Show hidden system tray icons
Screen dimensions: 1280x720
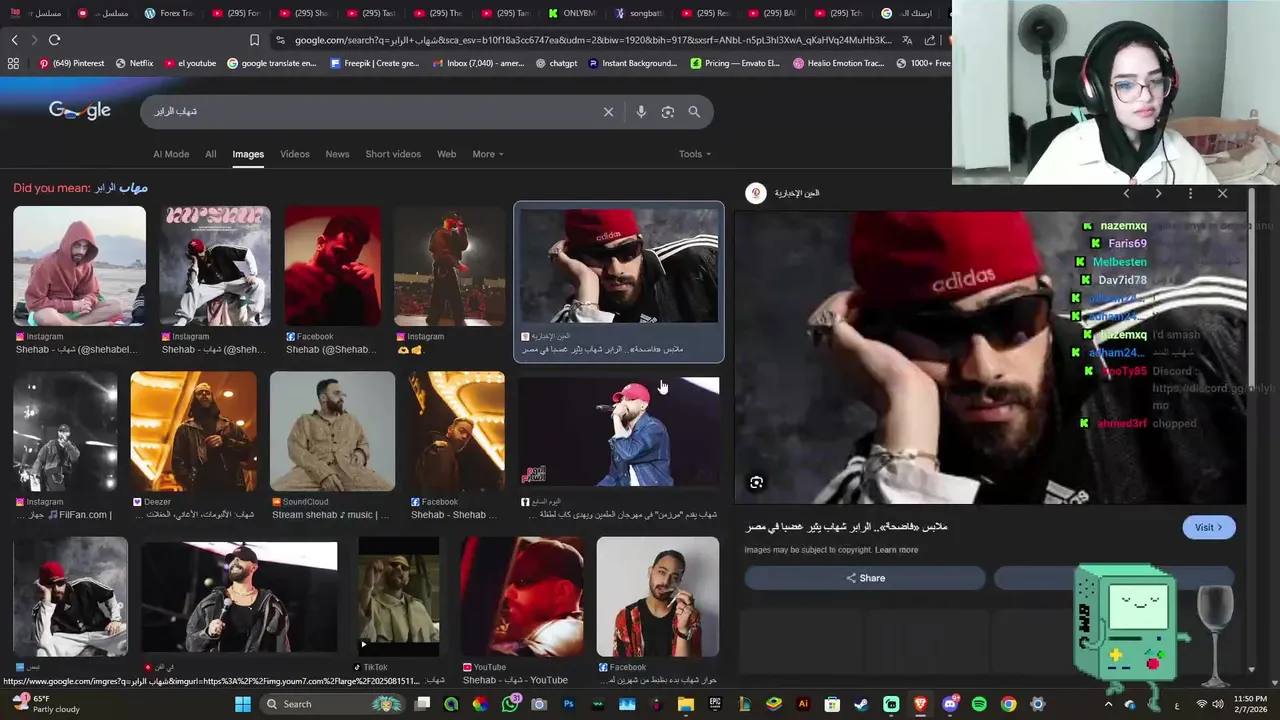[x=1108, y=704]
